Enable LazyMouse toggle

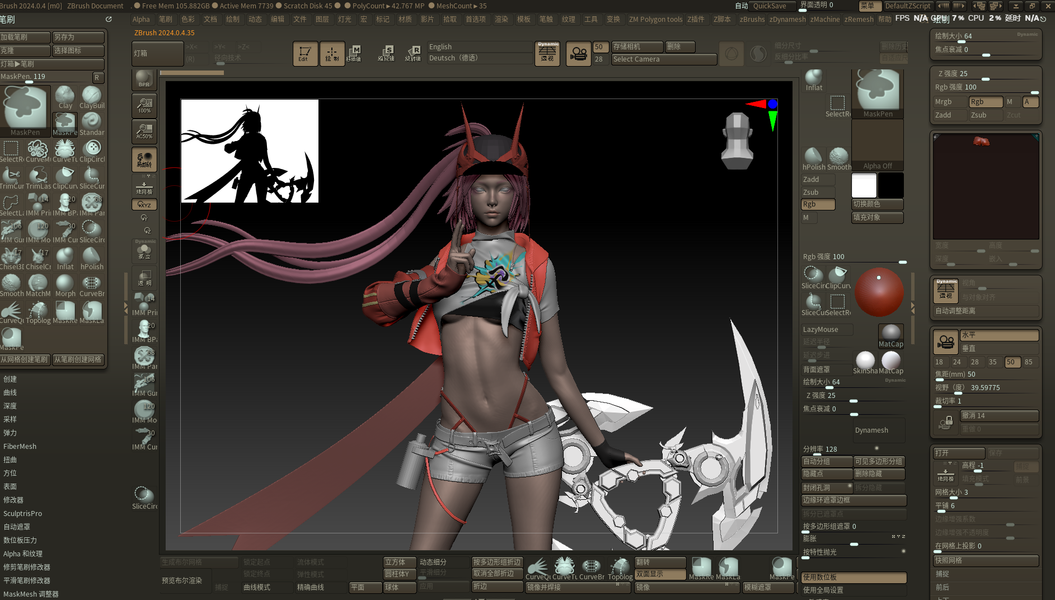826,330
